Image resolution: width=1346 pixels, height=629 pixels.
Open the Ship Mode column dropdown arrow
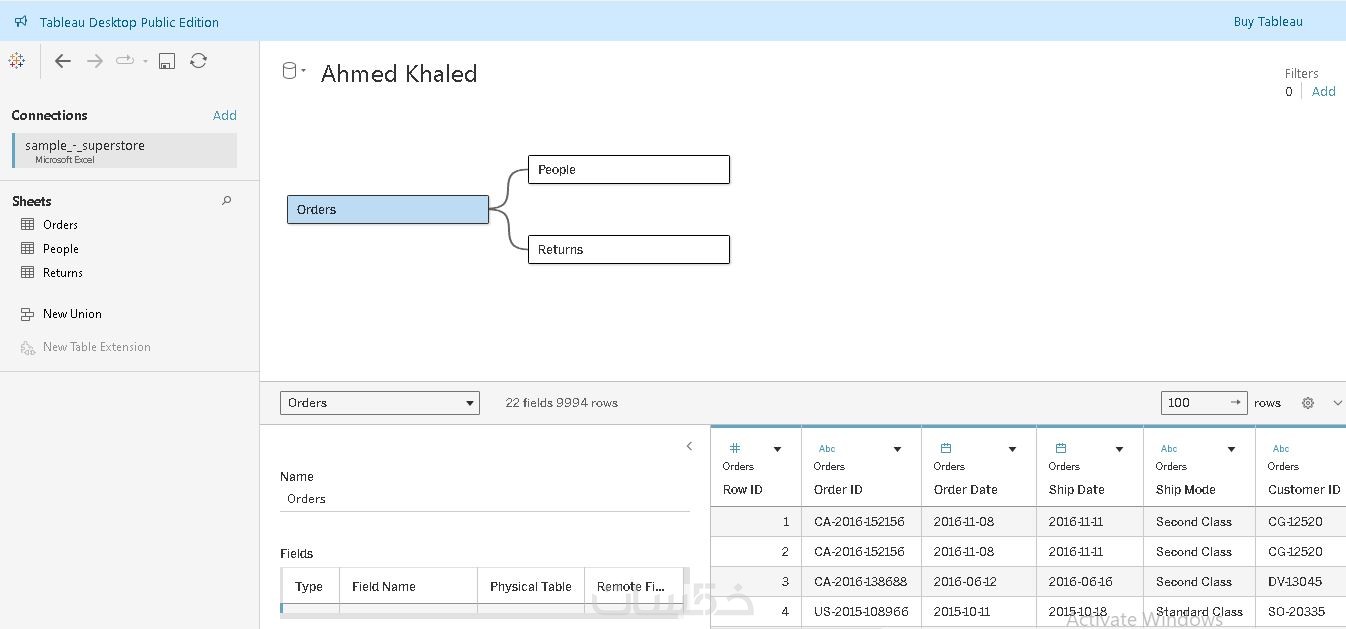tap(1231, 450)
